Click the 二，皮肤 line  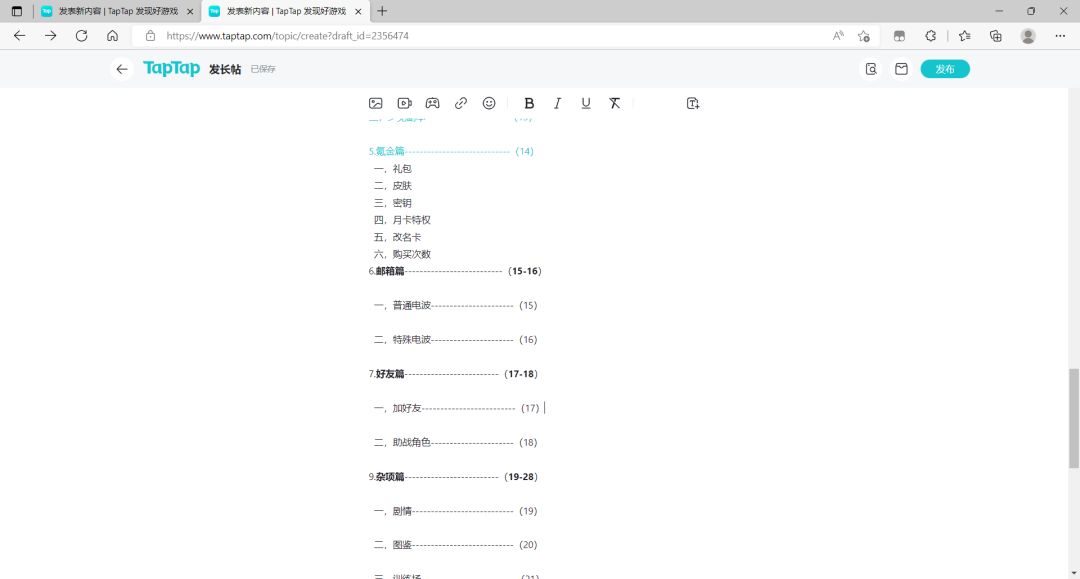(393, 186)
